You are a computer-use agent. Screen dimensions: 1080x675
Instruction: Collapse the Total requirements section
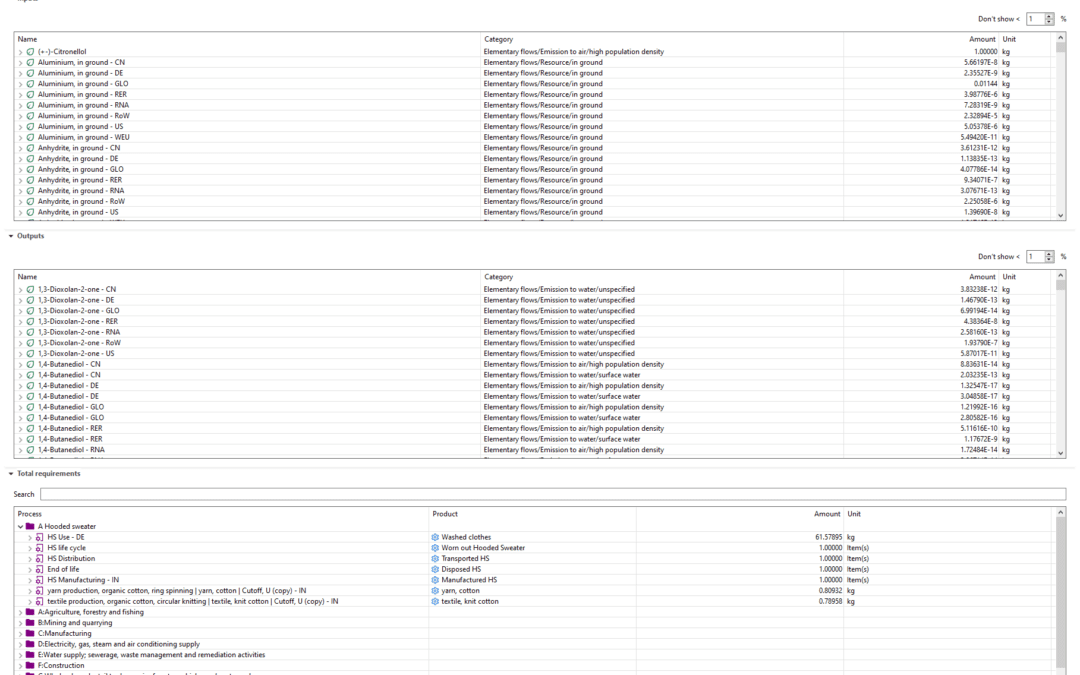tap(11, 474)
